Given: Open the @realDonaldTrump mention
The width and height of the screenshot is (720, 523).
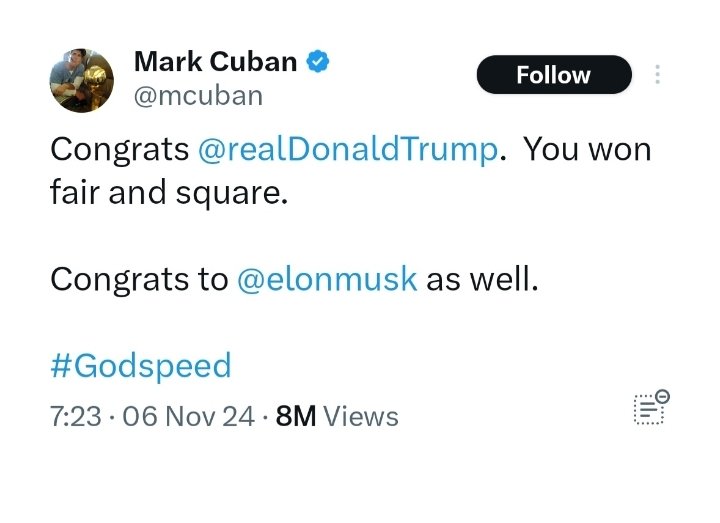Looking at the screenshot, I should point(348,150).
